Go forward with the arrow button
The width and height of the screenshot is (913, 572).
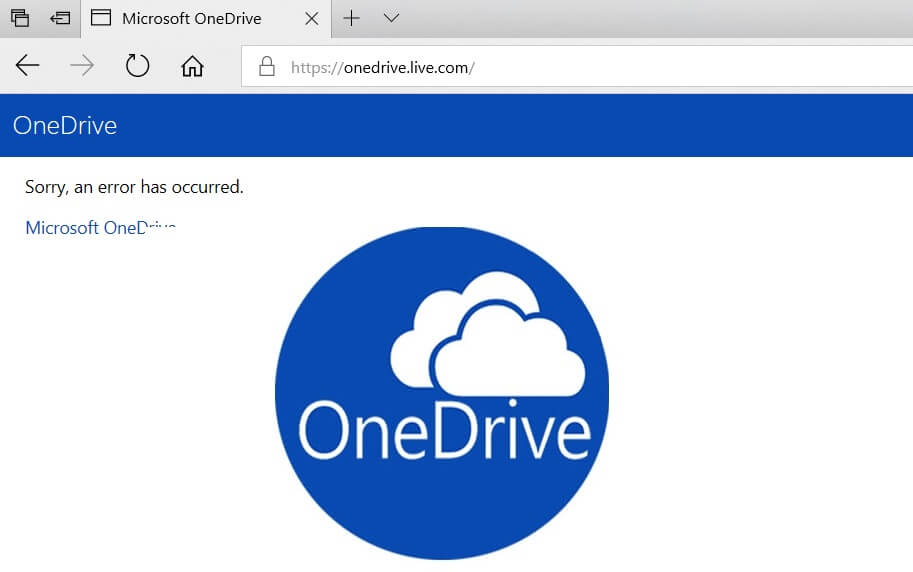82,65
